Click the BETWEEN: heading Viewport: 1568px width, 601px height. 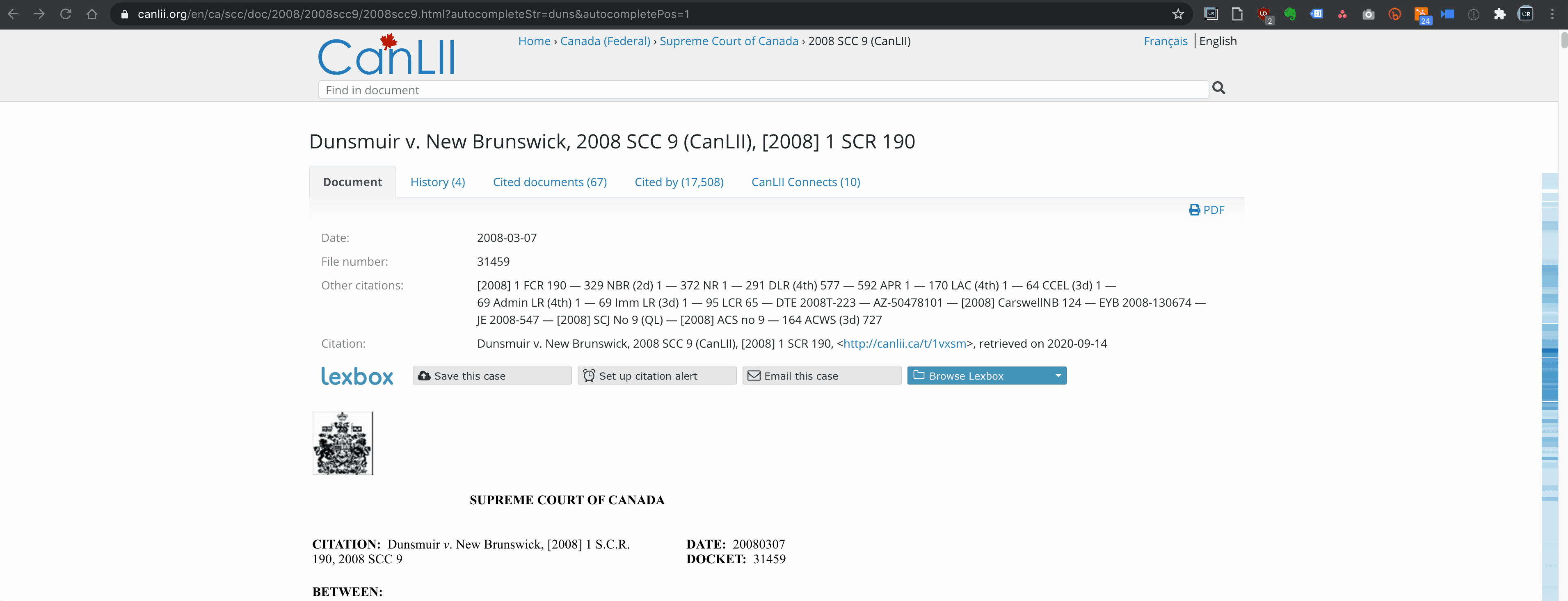(x=347, y=592)
